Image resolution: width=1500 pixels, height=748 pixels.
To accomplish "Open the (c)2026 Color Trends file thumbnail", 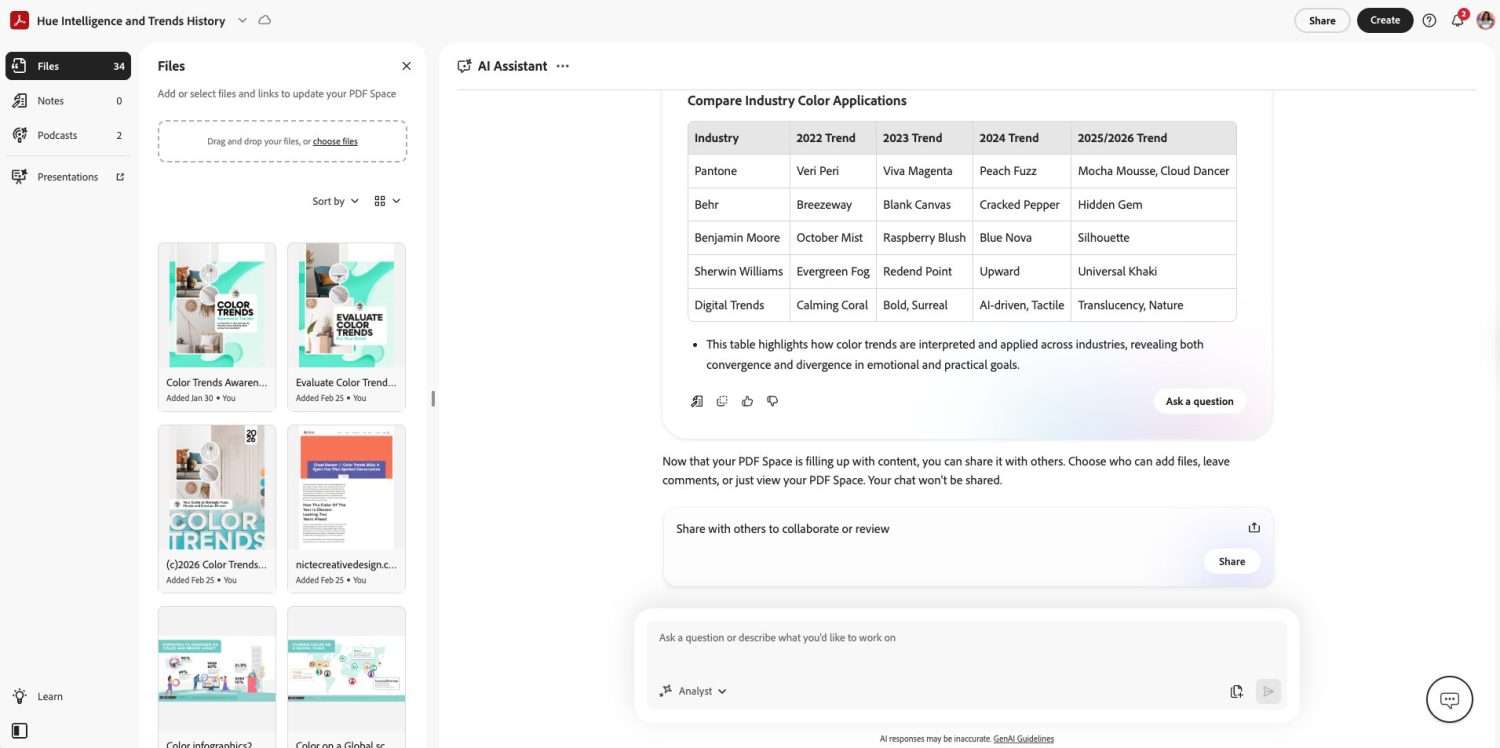I will pyautogui.click(x=217, y=508).
